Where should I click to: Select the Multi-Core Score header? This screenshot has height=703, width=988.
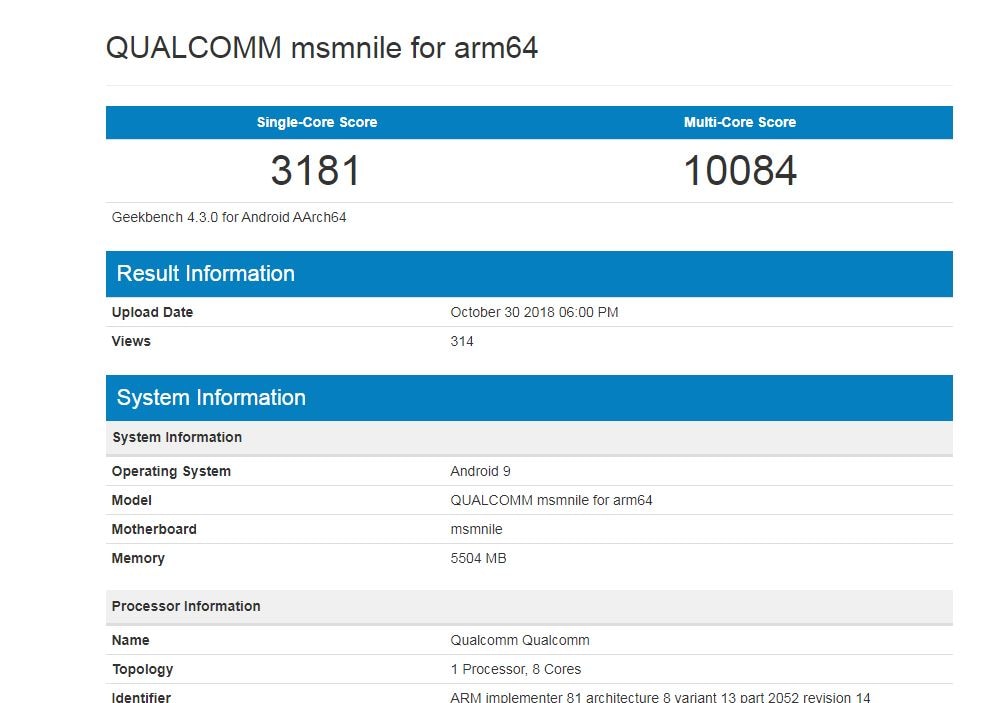click(740, 122)
